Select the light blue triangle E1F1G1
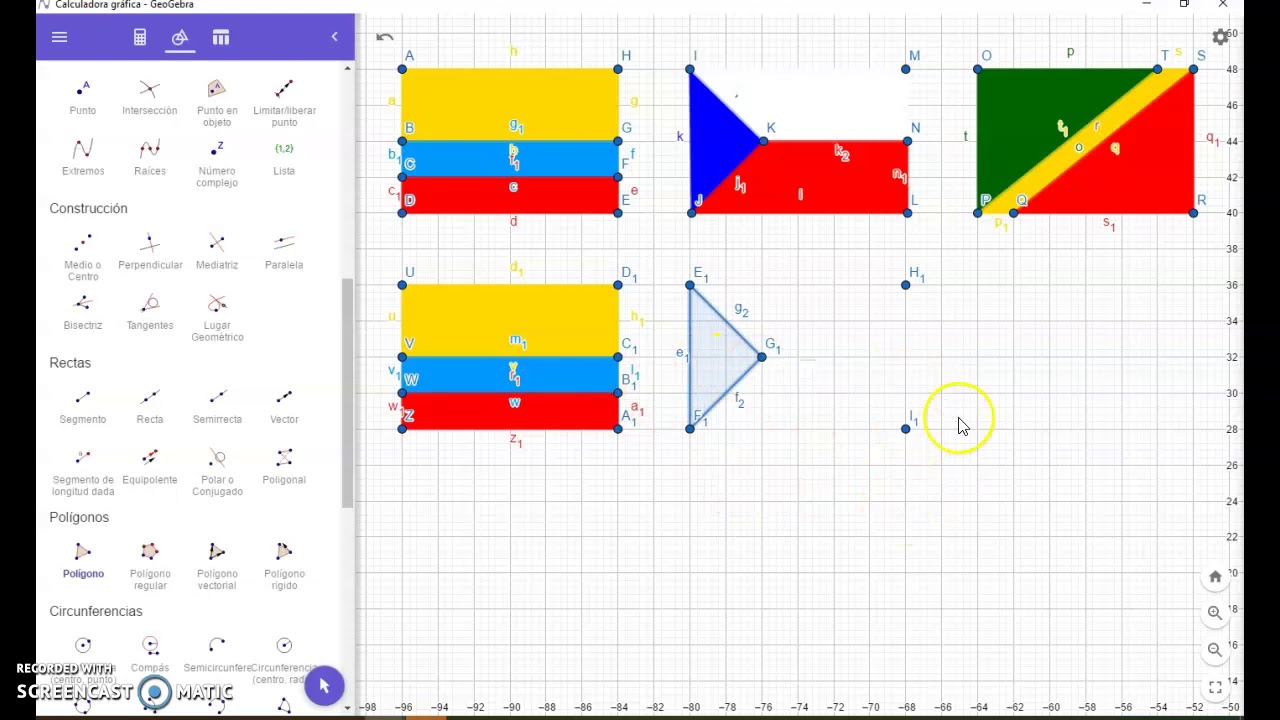1280x720 pixels. pos(716,357)
